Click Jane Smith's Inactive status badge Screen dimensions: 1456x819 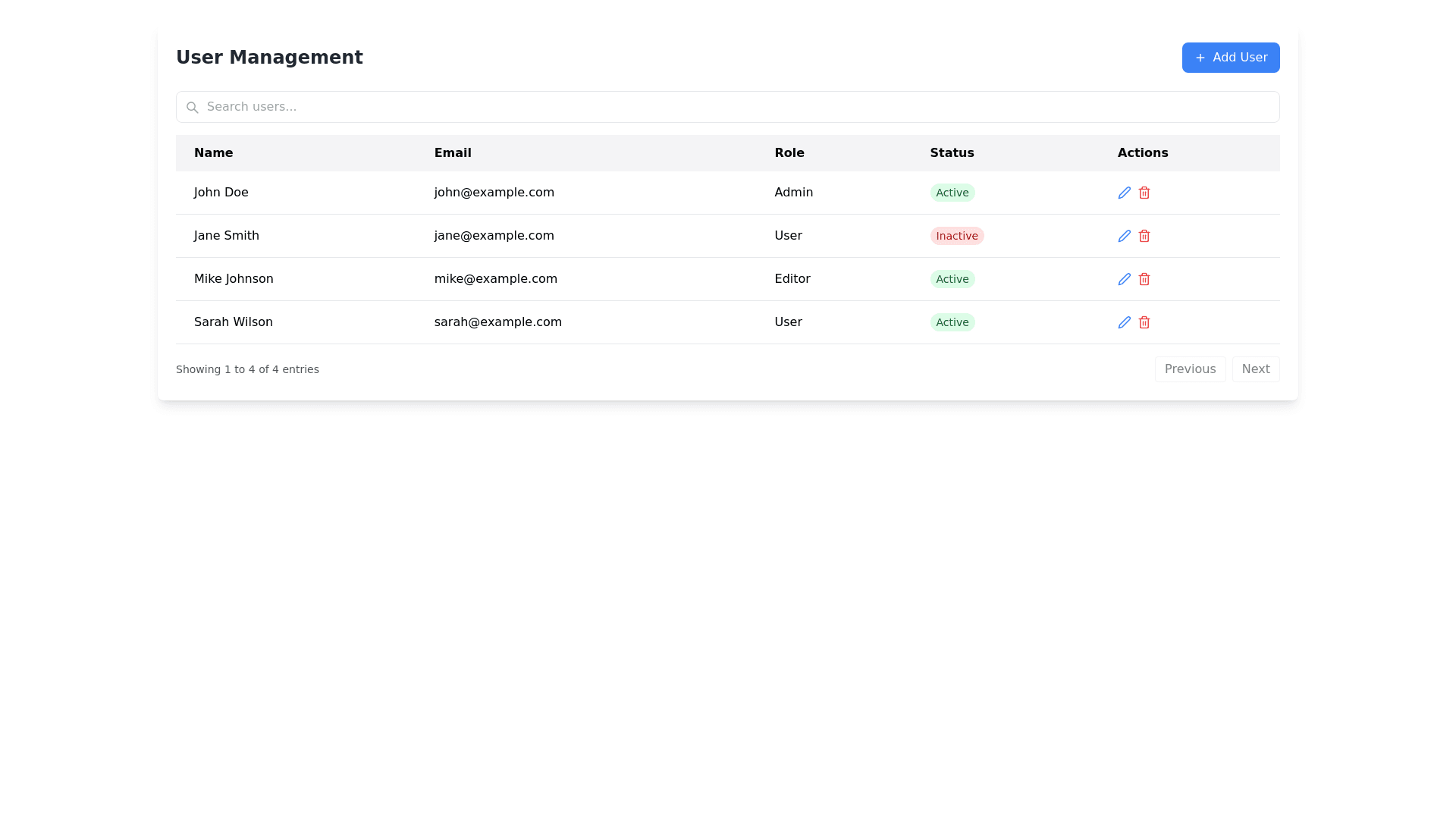click(956, 236)
